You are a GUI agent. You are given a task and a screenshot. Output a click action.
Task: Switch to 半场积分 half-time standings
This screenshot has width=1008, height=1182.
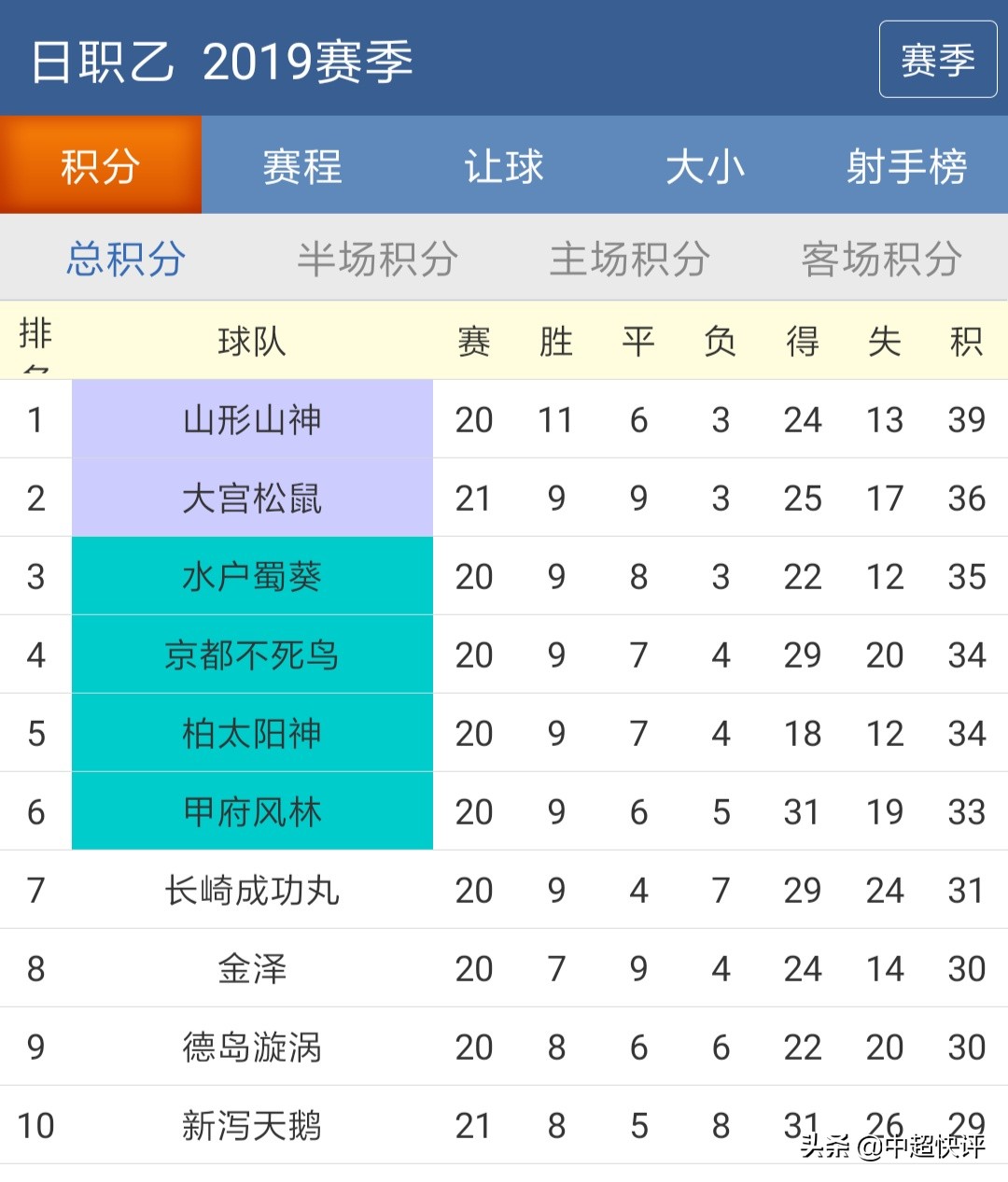coord(377,259)
